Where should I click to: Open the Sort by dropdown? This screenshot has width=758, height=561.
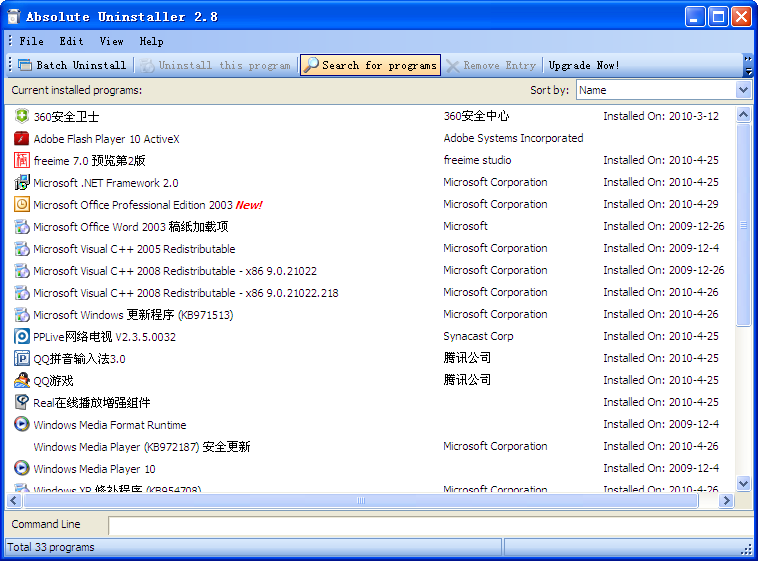coord(742,90)
